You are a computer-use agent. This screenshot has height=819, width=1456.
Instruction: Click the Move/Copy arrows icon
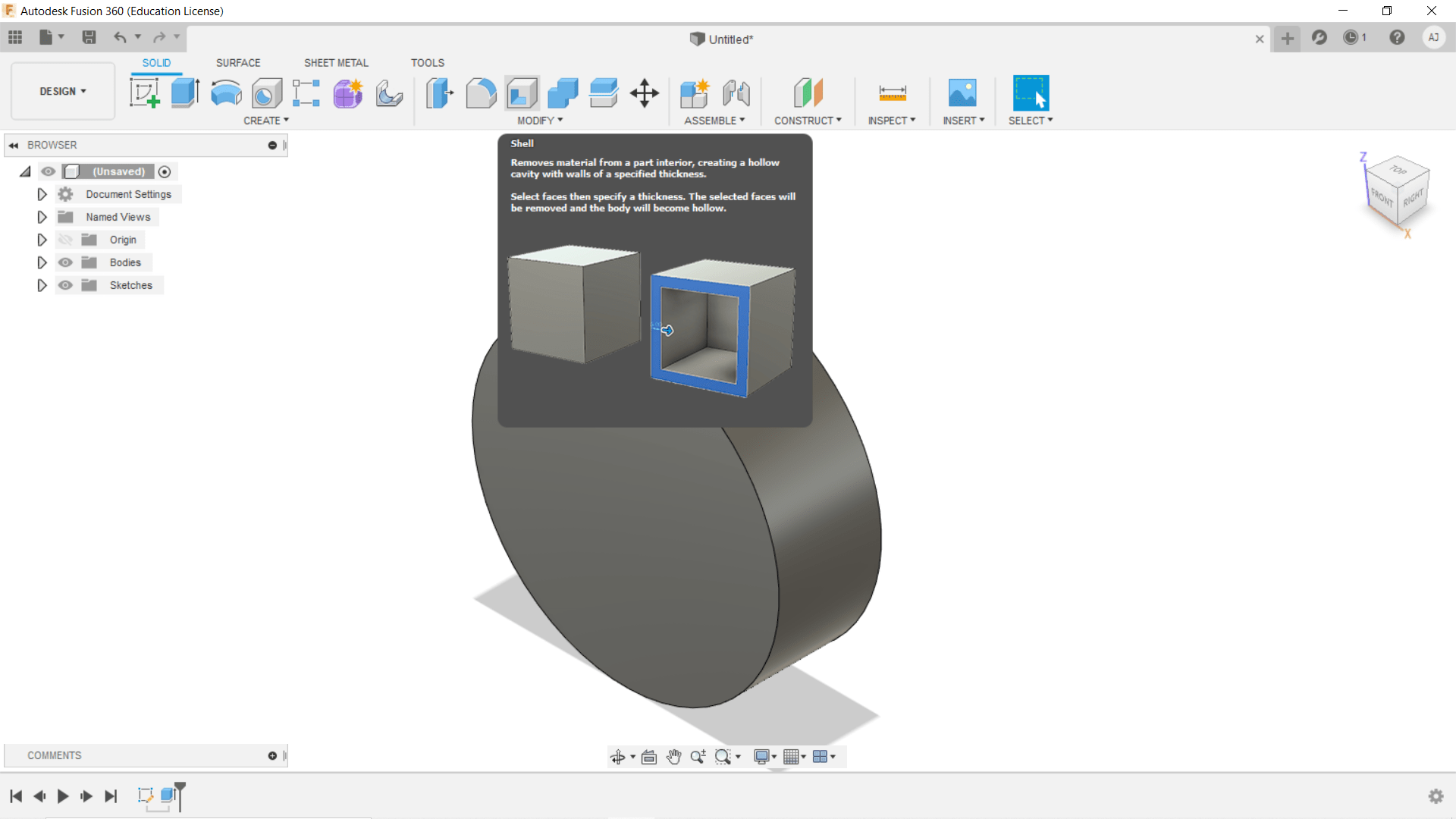pos(644,93)
